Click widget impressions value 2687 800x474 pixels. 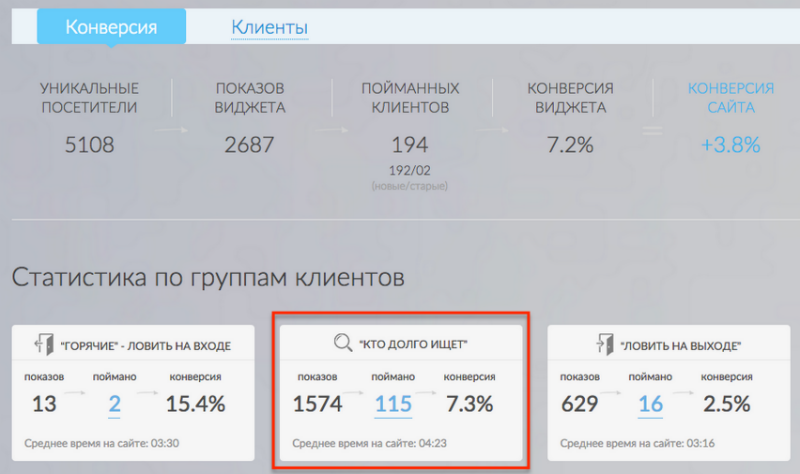coord(249,145)
